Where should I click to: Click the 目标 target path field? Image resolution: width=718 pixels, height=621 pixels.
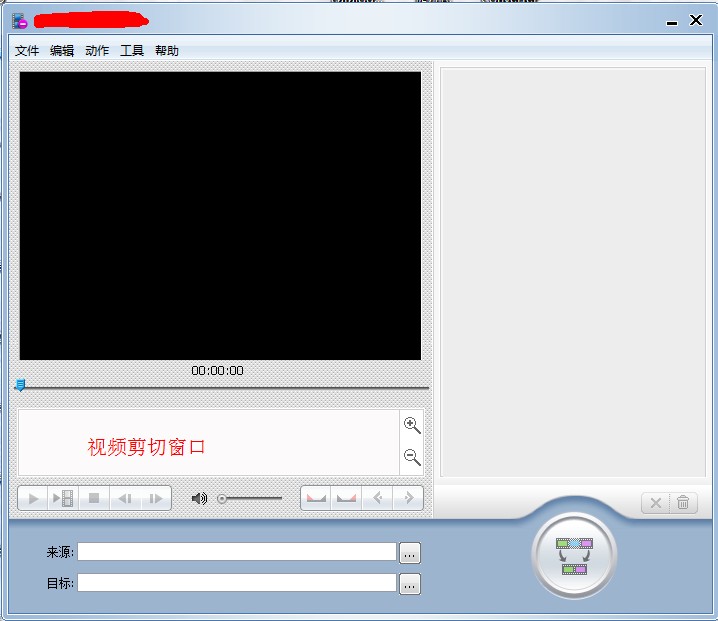(x=237, y=583)
